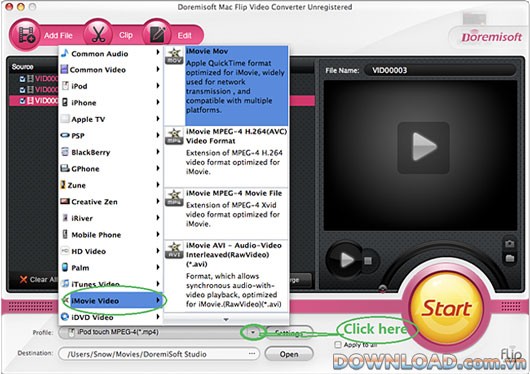This screenshot has height=374, width=530.
Task: Click the Edit pencil icon
Action: click(158, 34)
